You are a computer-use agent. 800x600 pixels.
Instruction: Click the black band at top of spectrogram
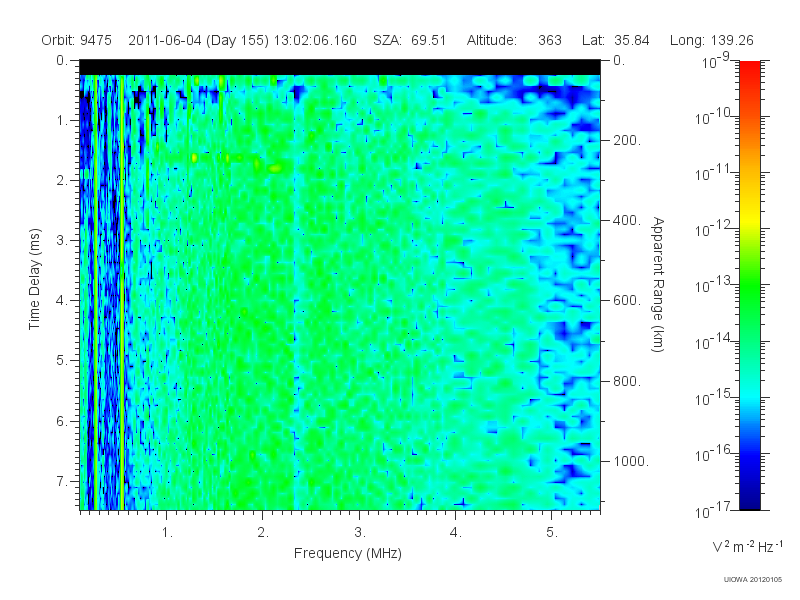point(340,67)
